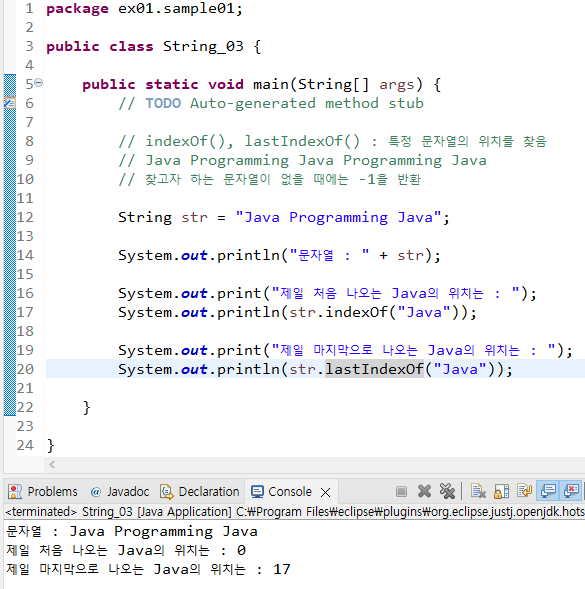Click the Korean comment on line 10
The width and height of the screenshot is (585, 589).
[269, 180]
